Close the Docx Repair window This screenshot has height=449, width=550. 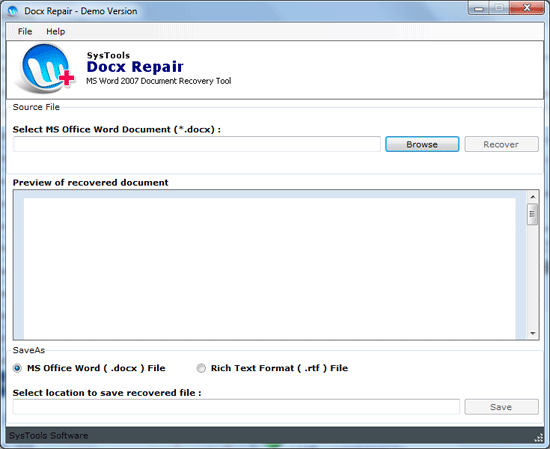pos(526,8)
